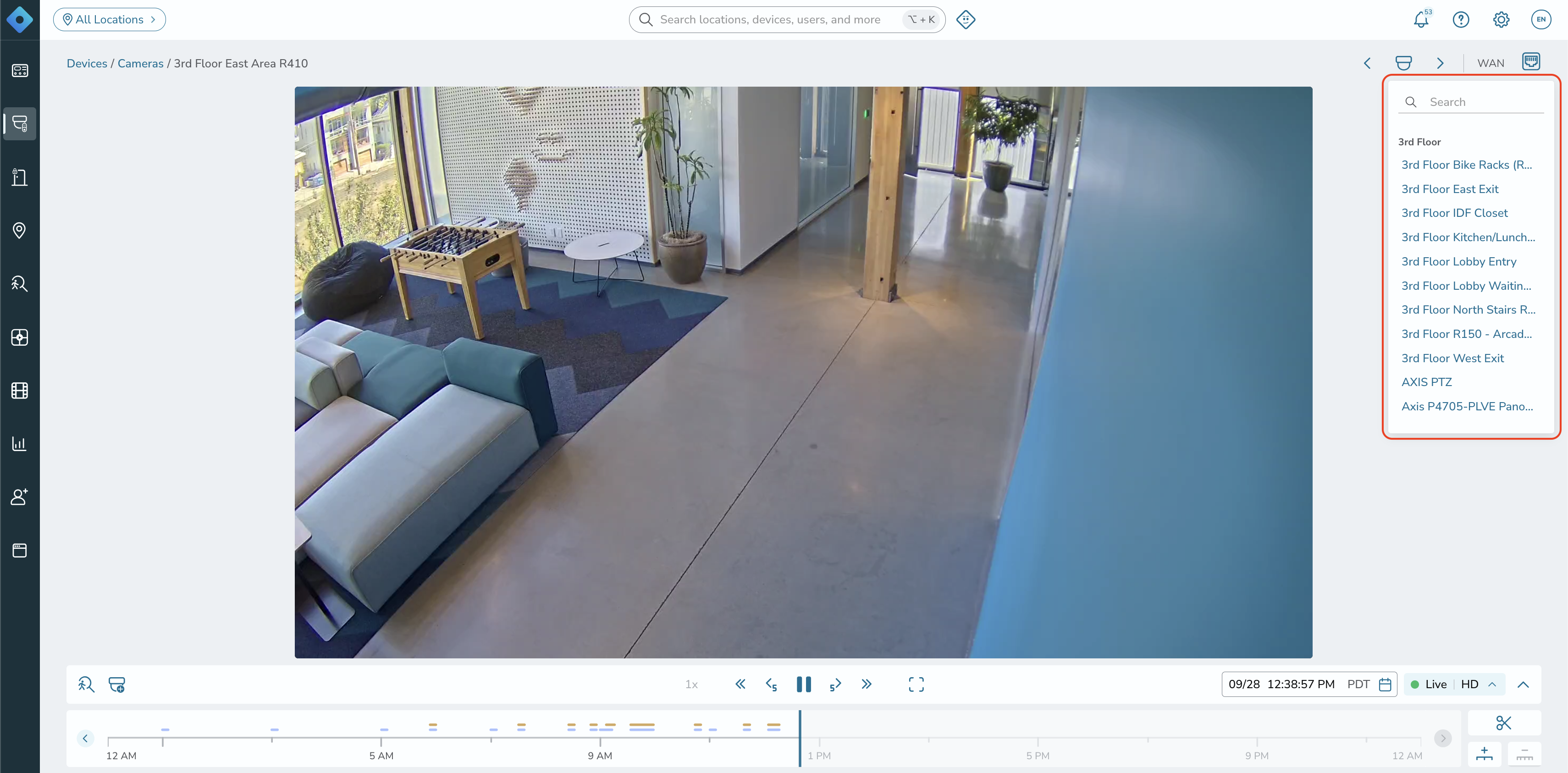
Task: Select 3rd Floor IDF Closet camera
Action: point(1454,213)
